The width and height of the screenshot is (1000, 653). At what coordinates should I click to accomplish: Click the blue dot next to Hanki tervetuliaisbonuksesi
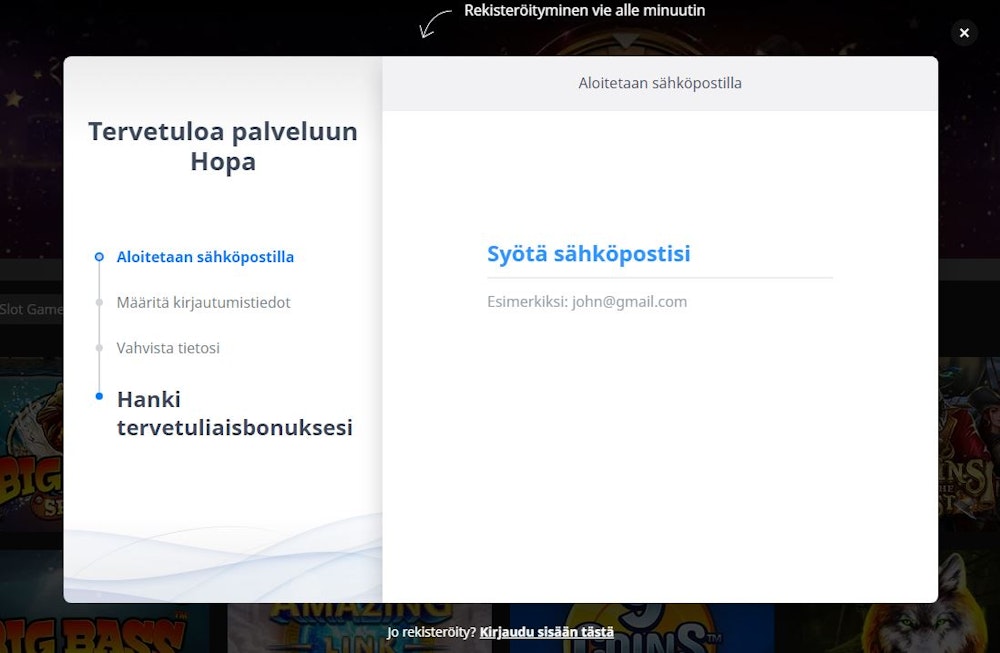tap(98, 396)
